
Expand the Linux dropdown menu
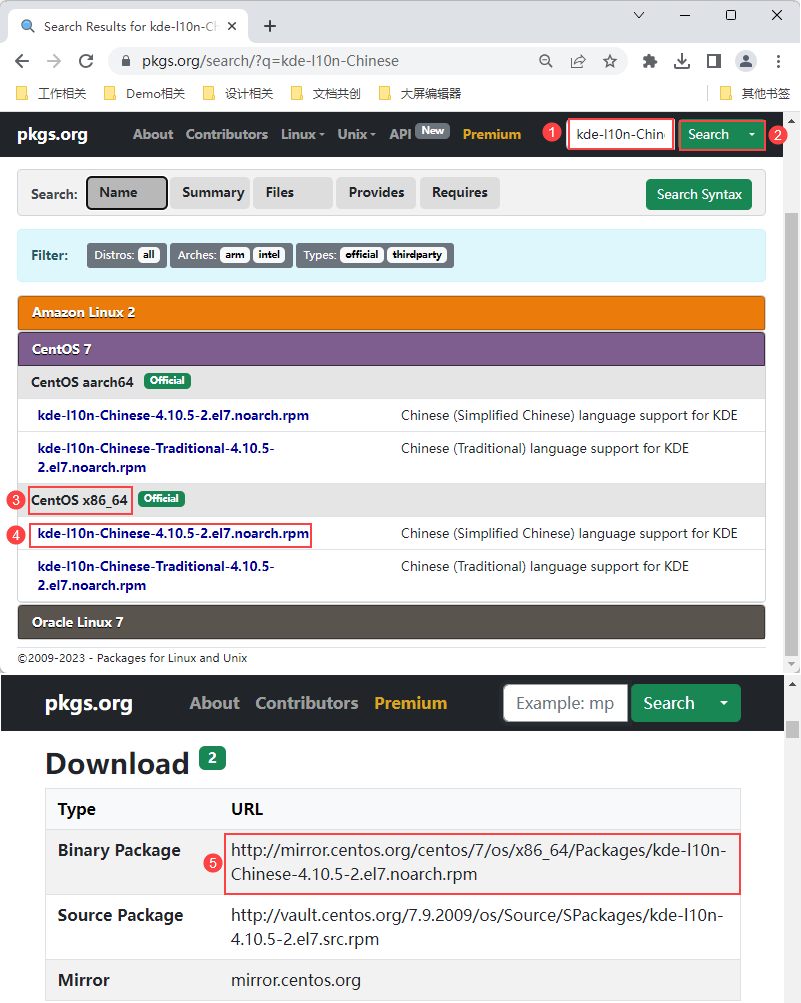[303, 134]
